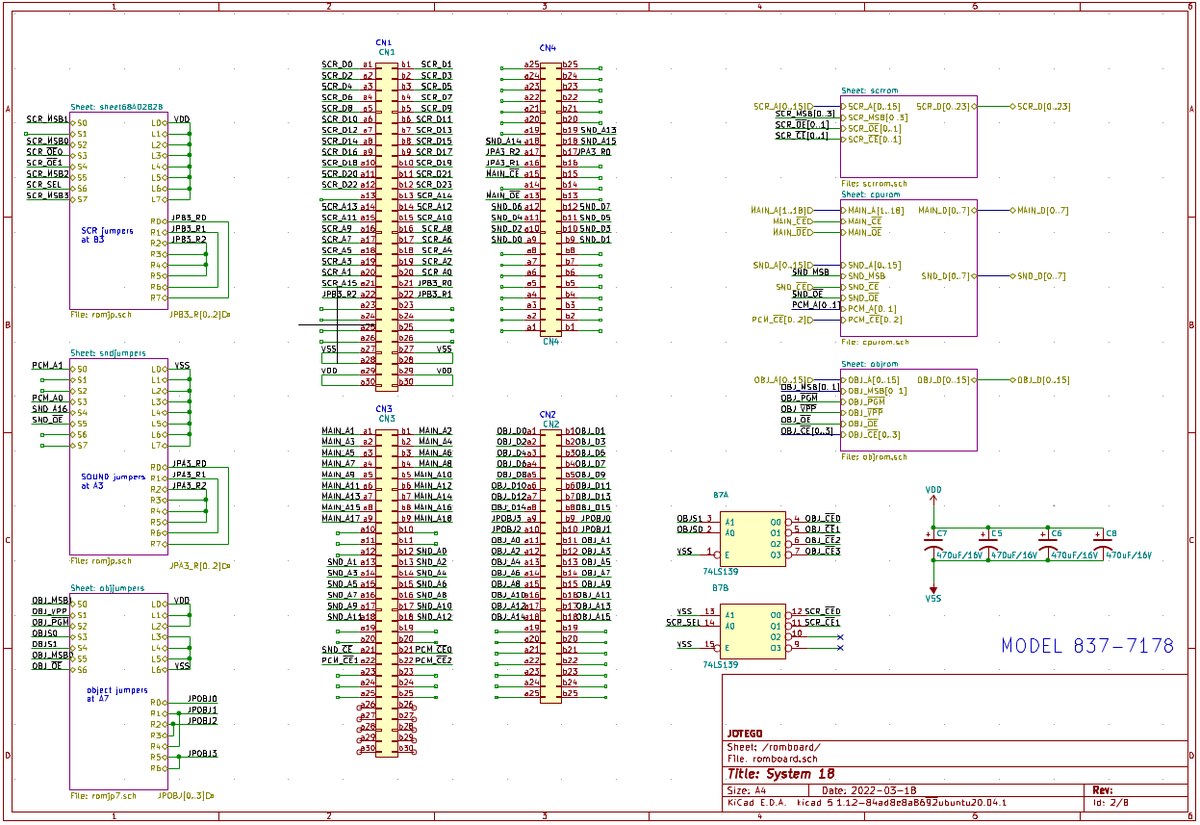Image resolution: width=1200 pixels, height=825 pixels.
Task: Click the 'File: objrom.sch' label
Action: tap(874, 457)
